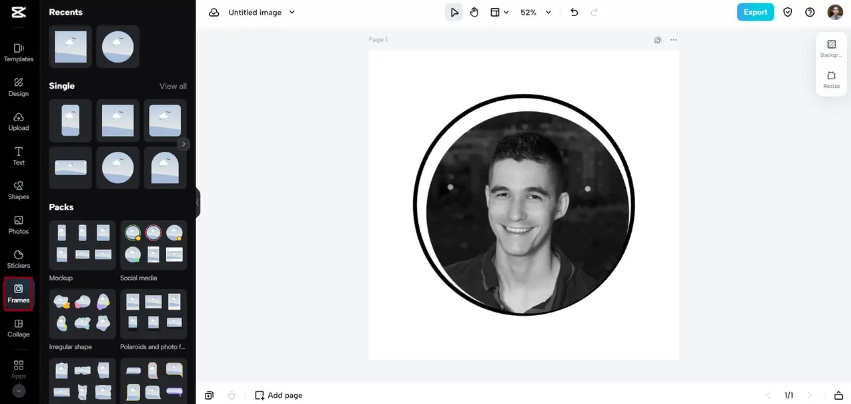Open the dropdown next to Untitled image
Image resolution: width=851 pixels, height=404 pixels.
[292, 12]
